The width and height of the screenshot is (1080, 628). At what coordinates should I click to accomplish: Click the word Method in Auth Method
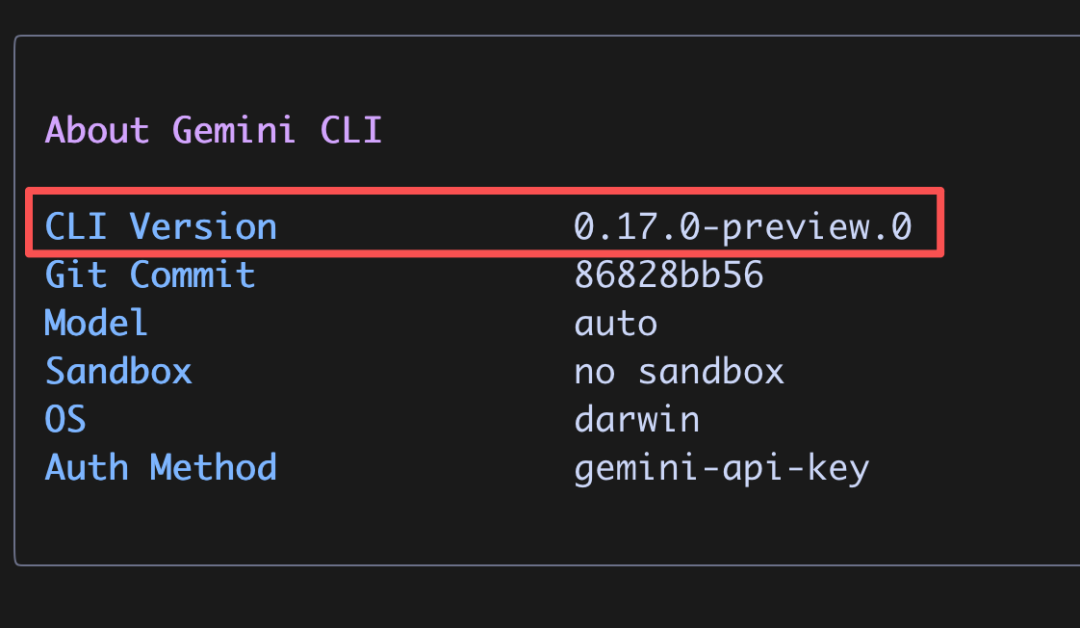(x=214, y=468)
